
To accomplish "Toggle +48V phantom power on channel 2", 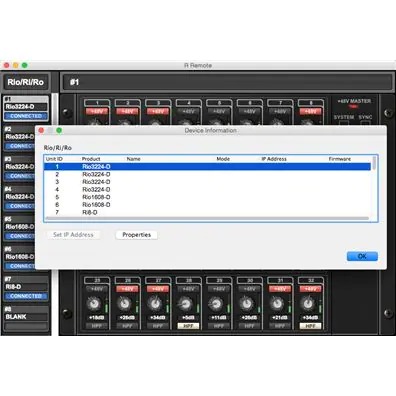I will pos(127,111).
